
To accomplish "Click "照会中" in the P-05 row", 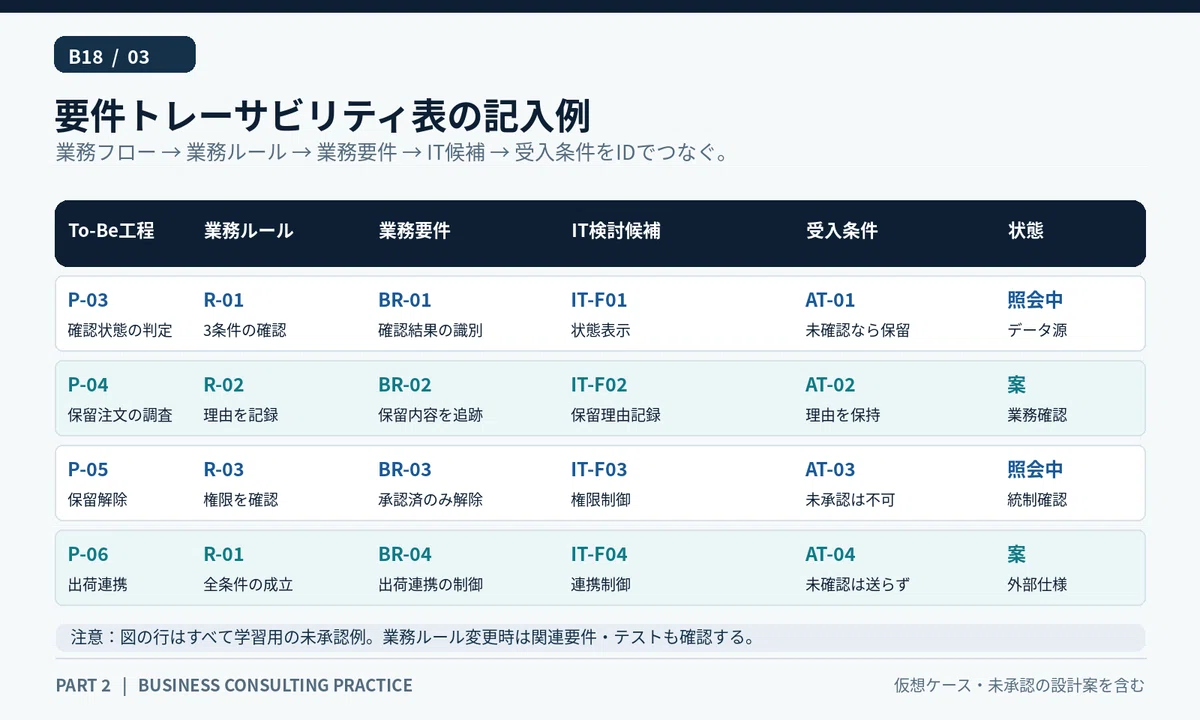I will [x=1035, y=470].
